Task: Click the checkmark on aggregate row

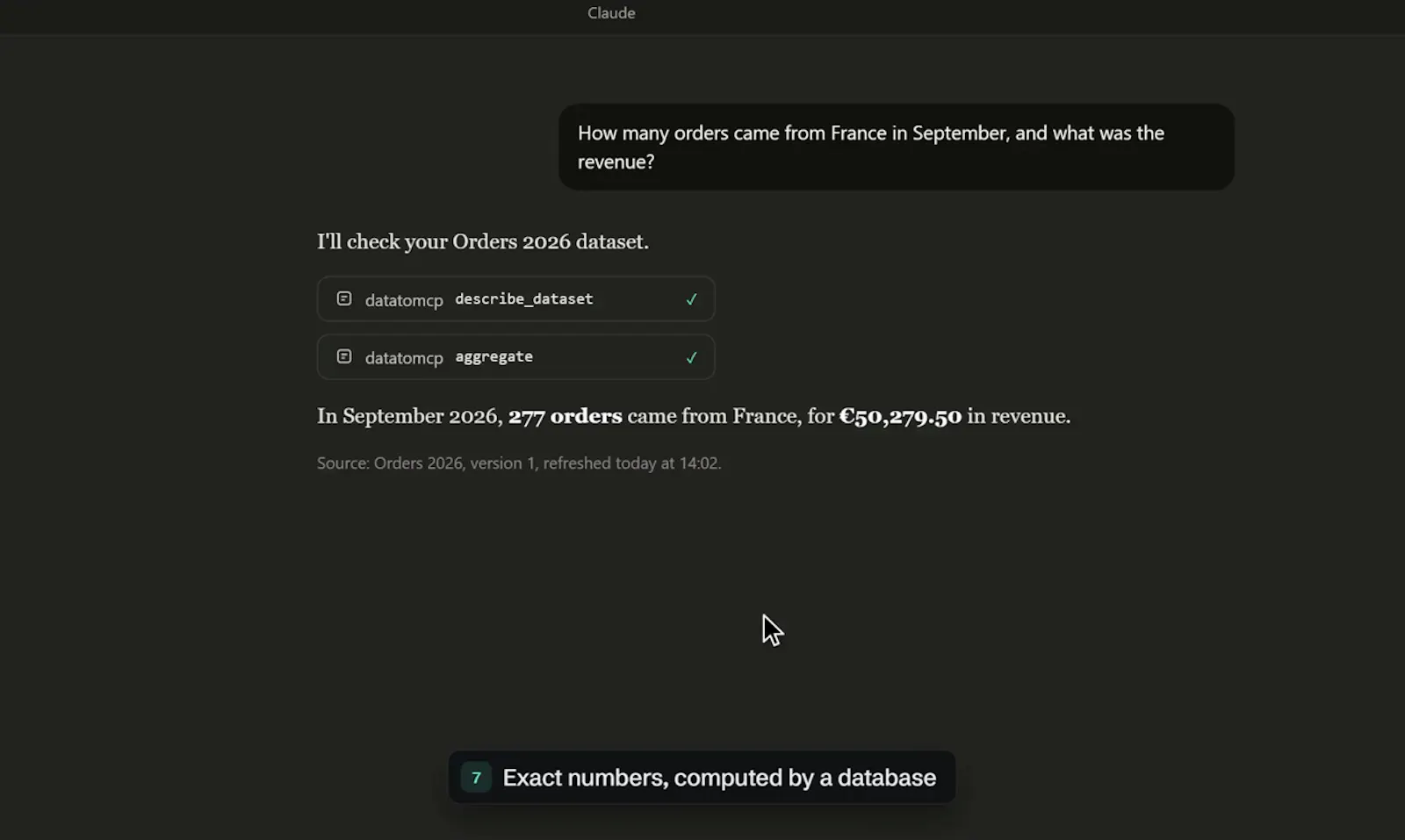Action: [691, 357]
